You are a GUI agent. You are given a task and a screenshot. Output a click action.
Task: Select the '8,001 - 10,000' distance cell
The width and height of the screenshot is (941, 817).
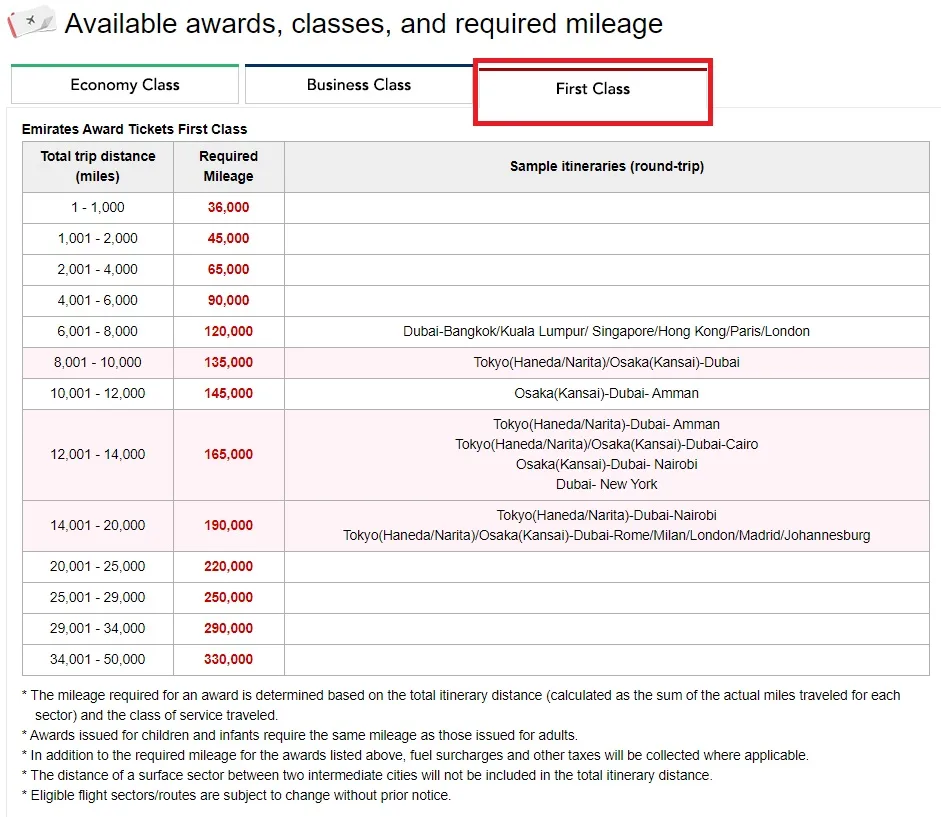click(98, 363)
